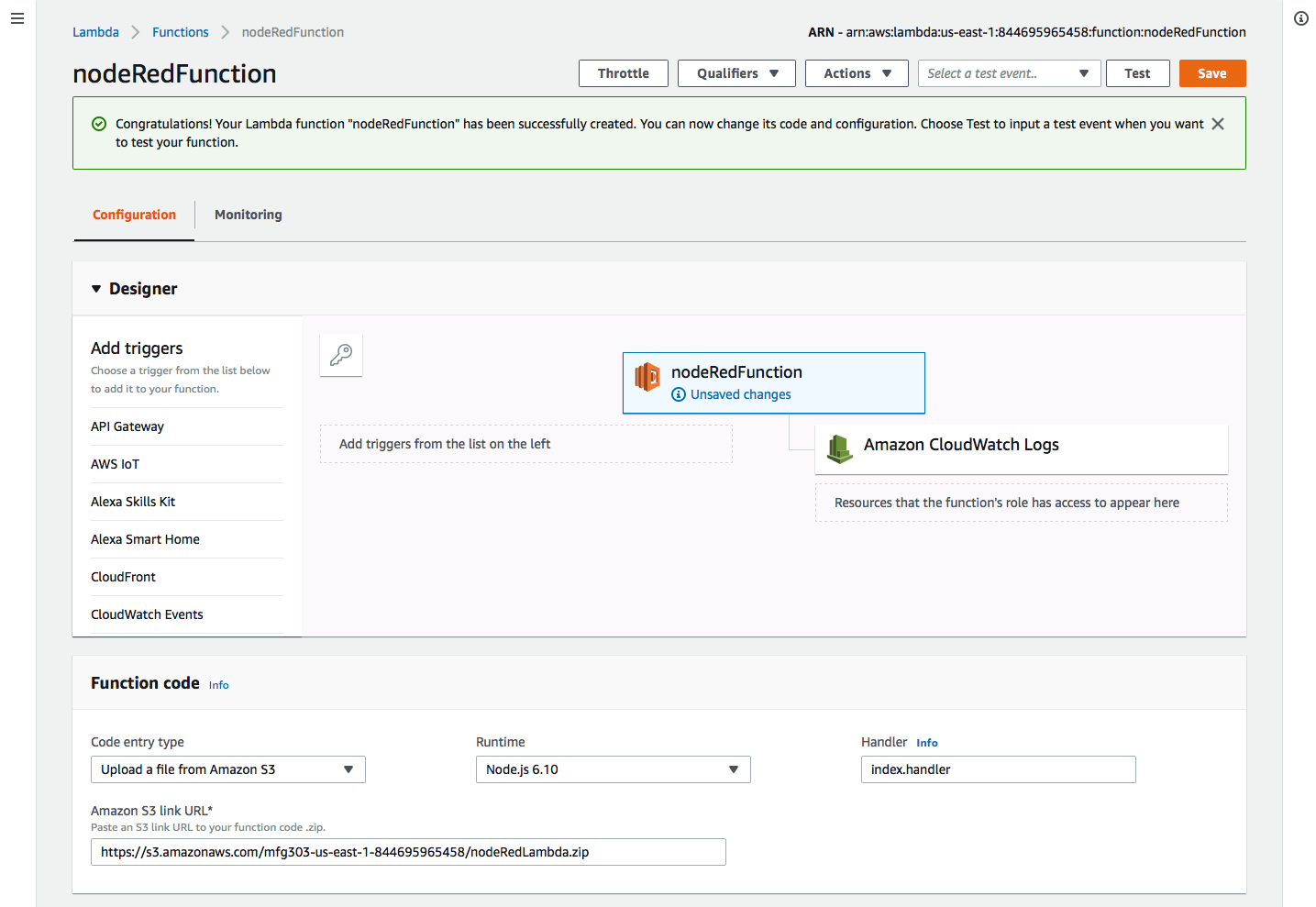Click the nodeRedFunction breadcrumb text

293,32
